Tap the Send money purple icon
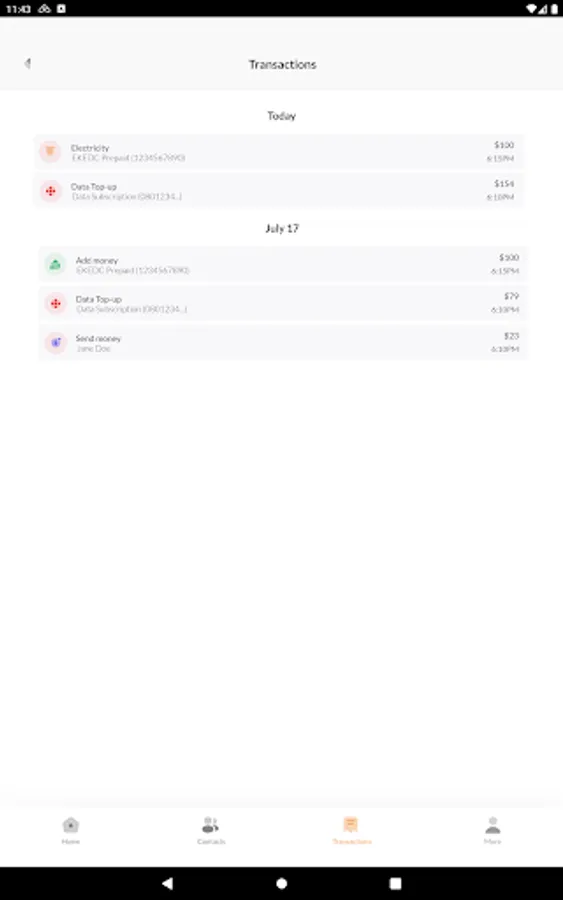 [56, 343]
